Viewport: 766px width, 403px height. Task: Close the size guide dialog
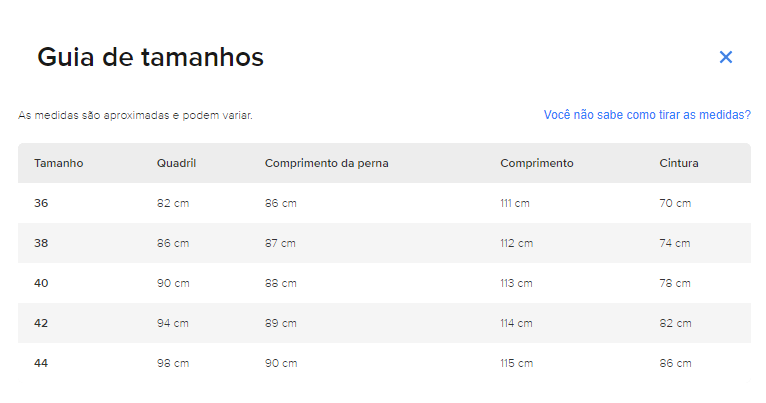pos(725,57)
